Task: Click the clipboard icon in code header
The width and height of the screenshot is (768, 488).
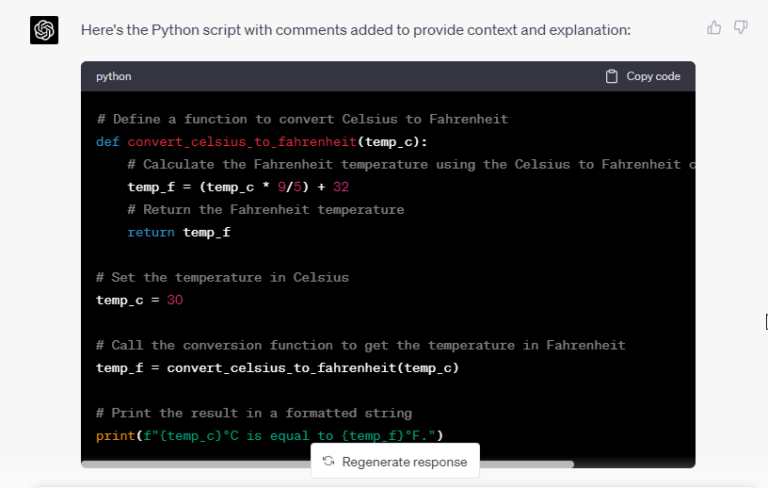Action: (612, 76)
